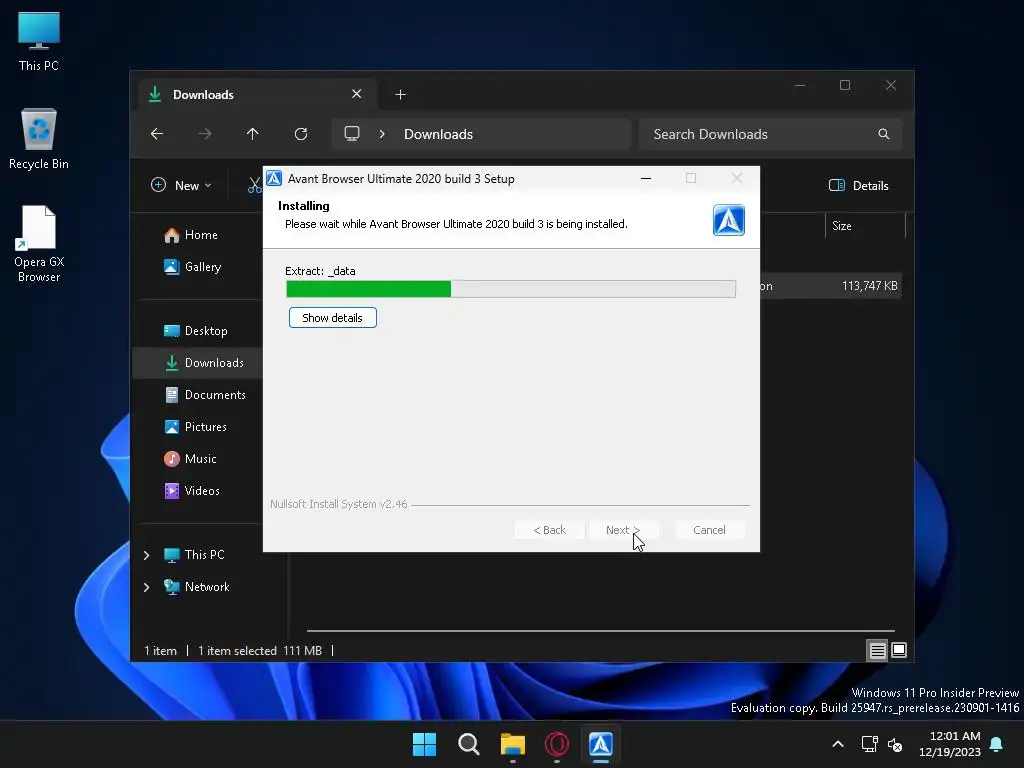Open the clock and date flyout
Image resolution: width=1024 pixels, height=768 pixels.
tap(950, 744)
